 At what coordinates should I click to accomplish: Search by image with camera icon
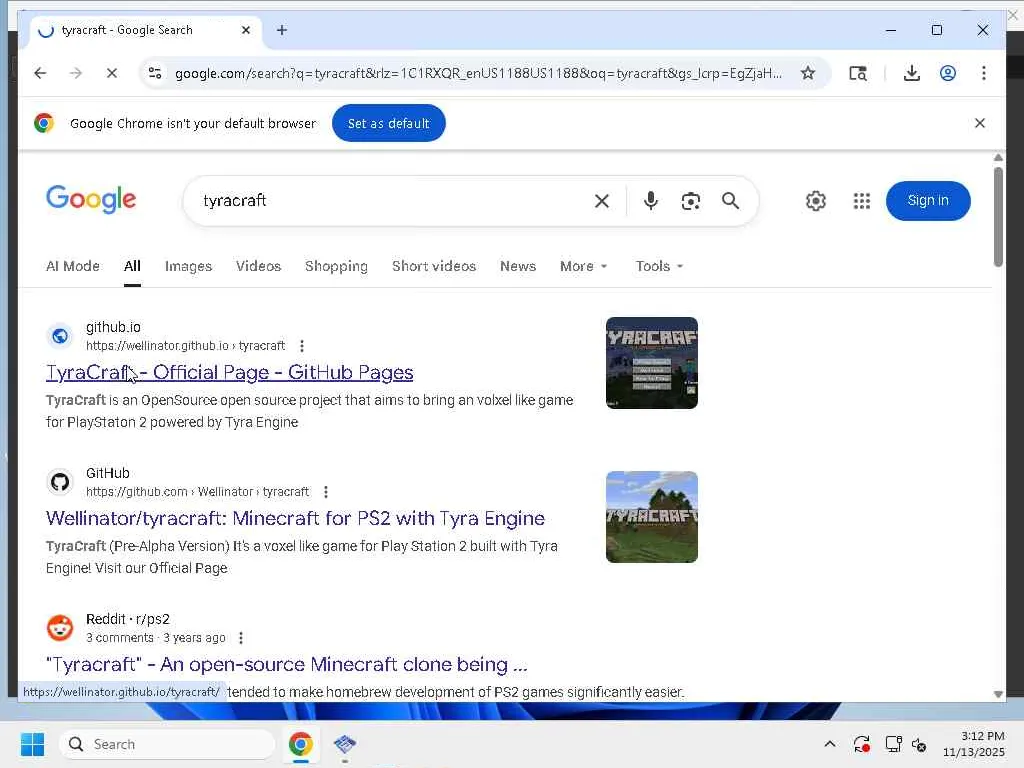click(x=690, y=200)
